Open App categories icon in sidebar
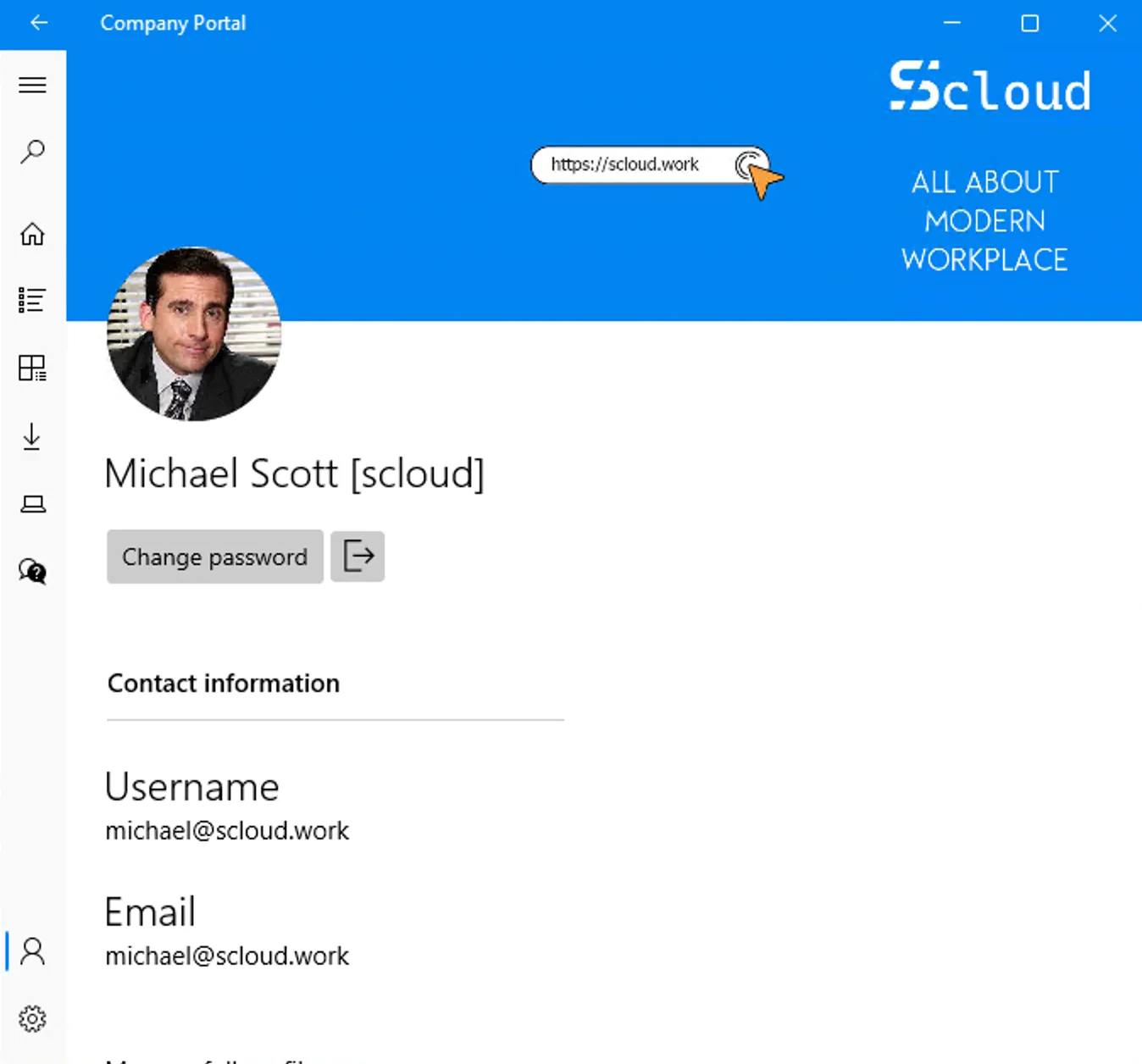 pyautogui.click(x=32, y=368)
